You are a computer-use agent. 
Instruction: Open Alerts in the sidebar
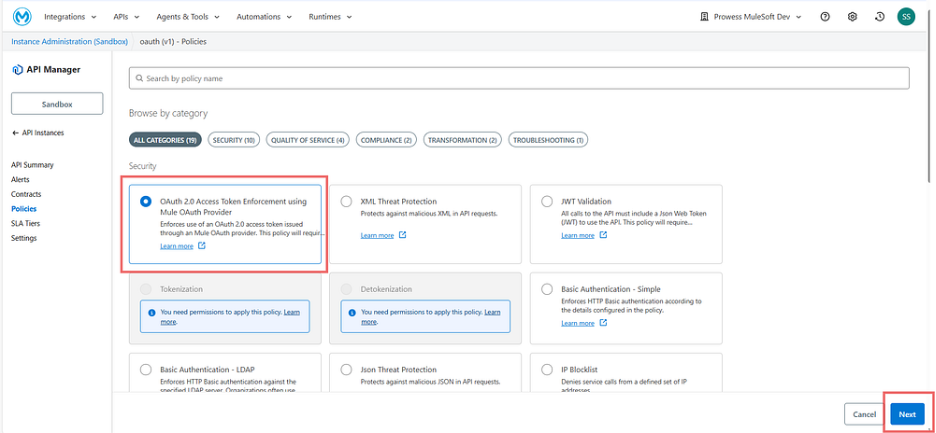click(x=20, y=179)
